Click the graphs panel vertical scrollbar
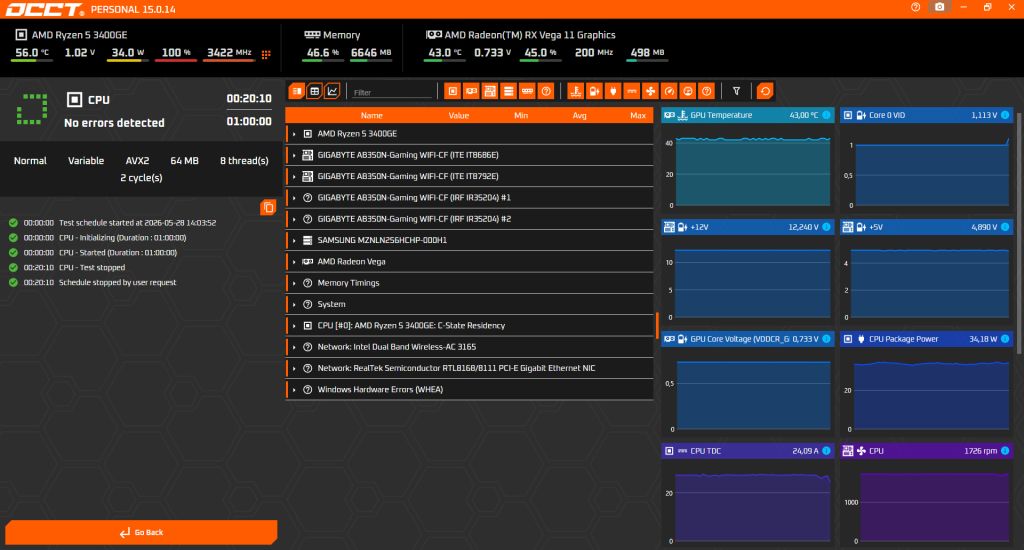Screen dimensions: 1024x550 tap(1019, 232)
